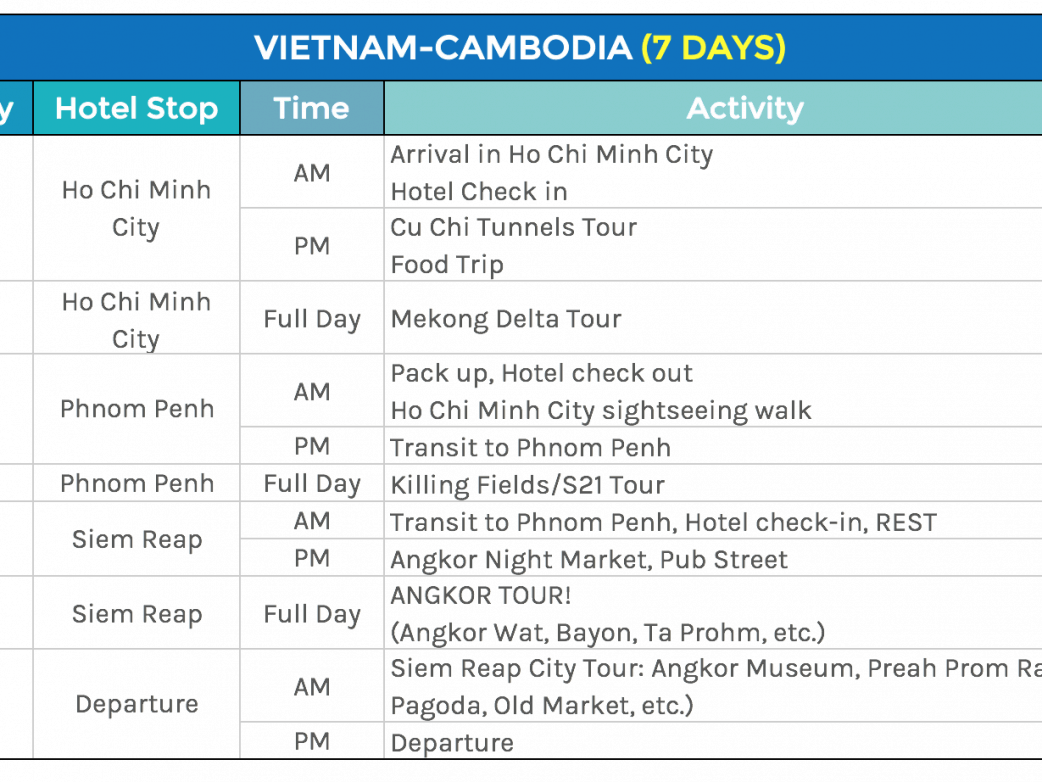Viewport: 1042px width, 782px height.
Task: Select the Time column header
Action: pyautogui.click(x=311, y=108)
